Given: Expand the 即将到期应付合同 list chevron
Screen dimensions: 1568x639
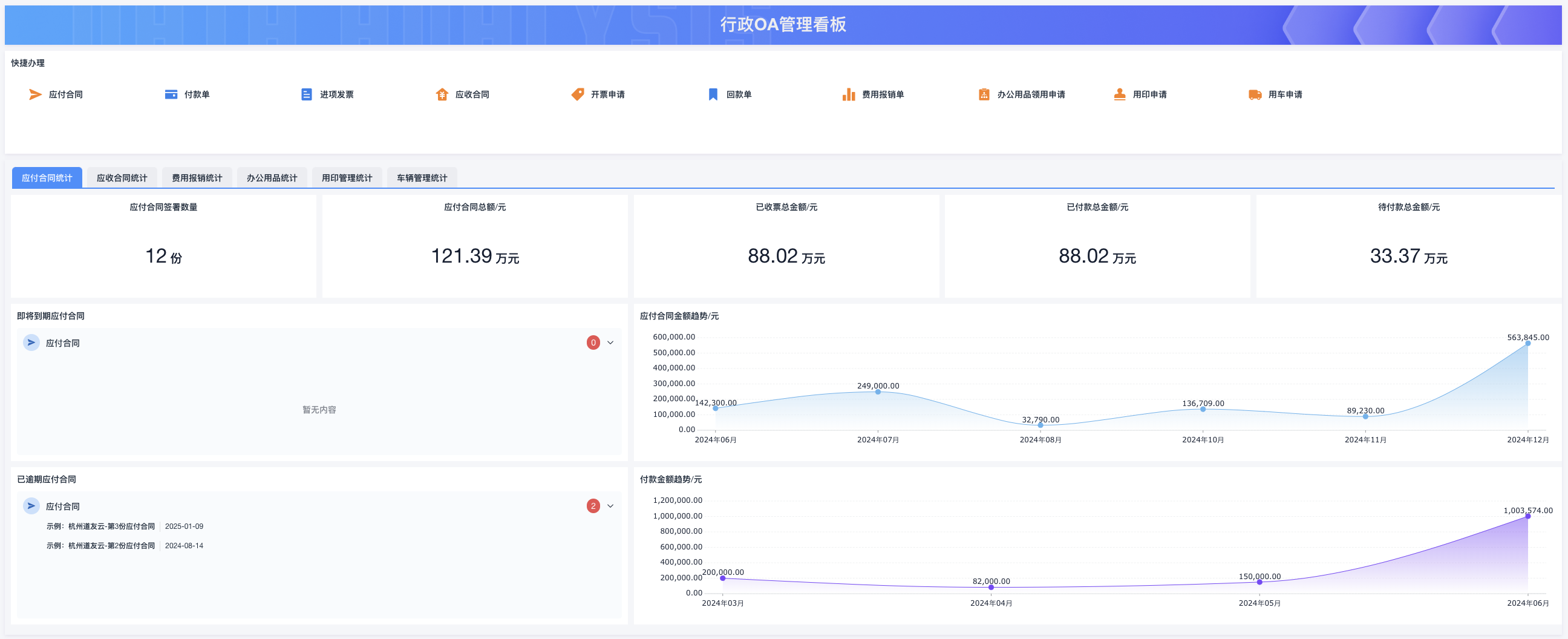Looking at the screenshot, I should click(x=610, y=343).
